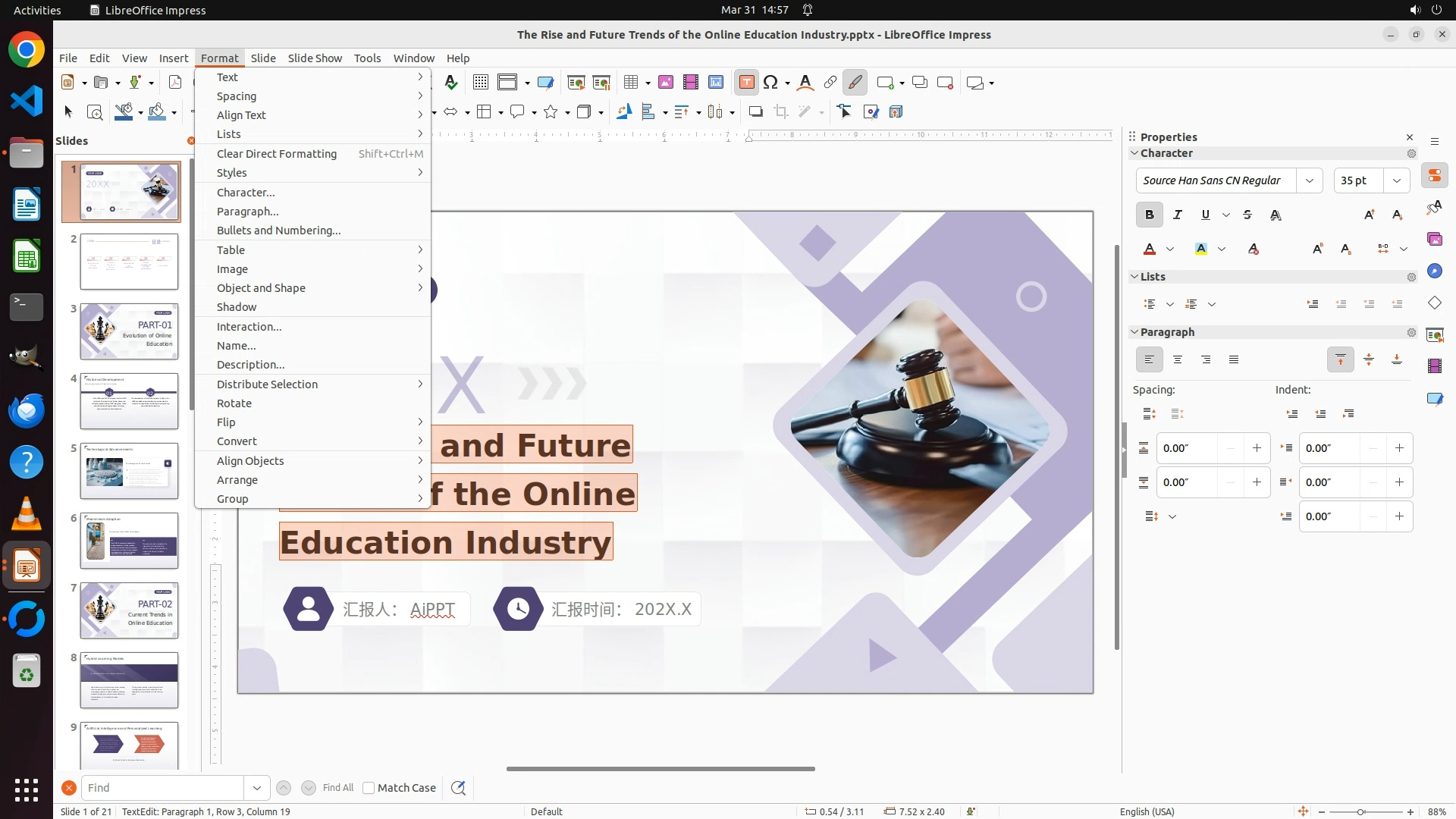Click the Find All button
1456x819 pixels.
click(338, 788)
